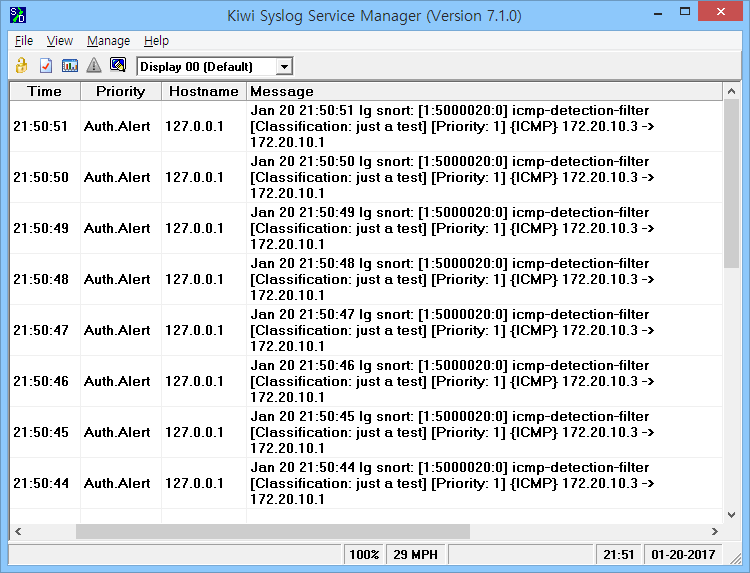Open the Manage menu
The image size is (750, 573).
109,41
